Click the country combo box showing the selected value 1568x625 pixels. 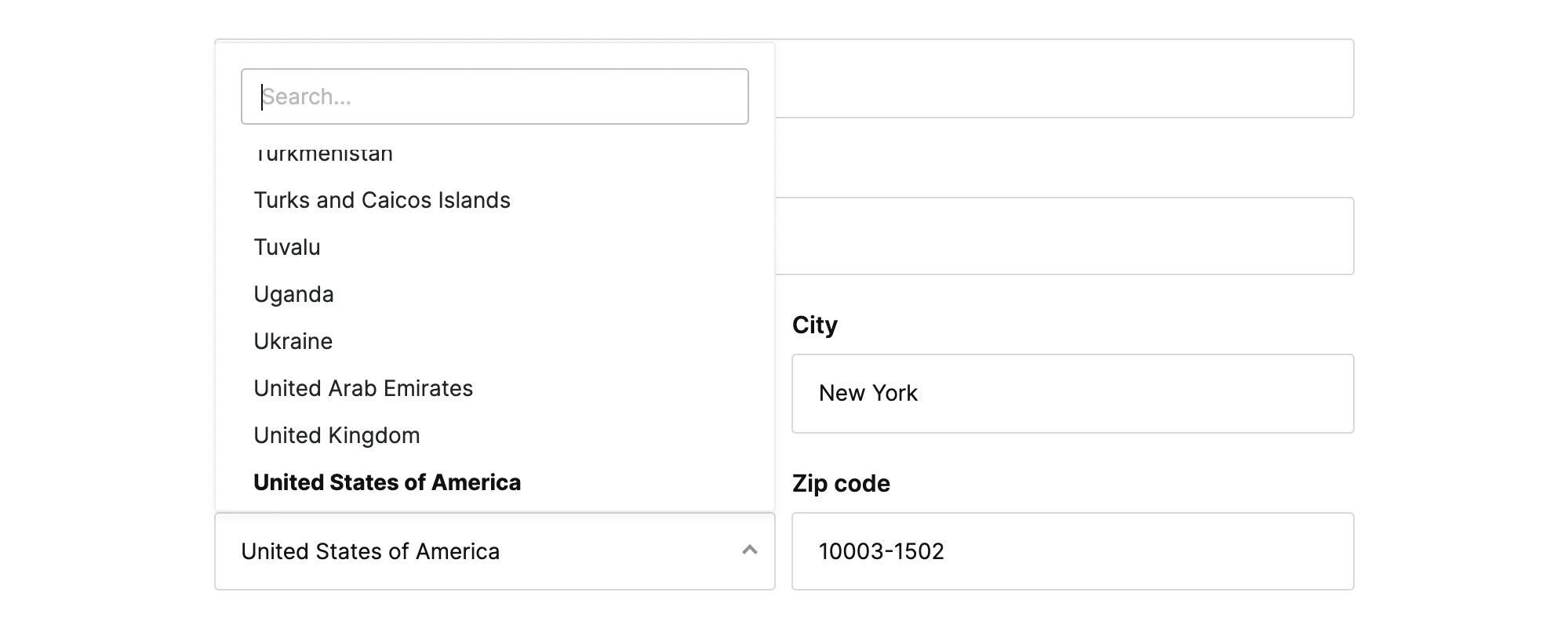[471, 551]
